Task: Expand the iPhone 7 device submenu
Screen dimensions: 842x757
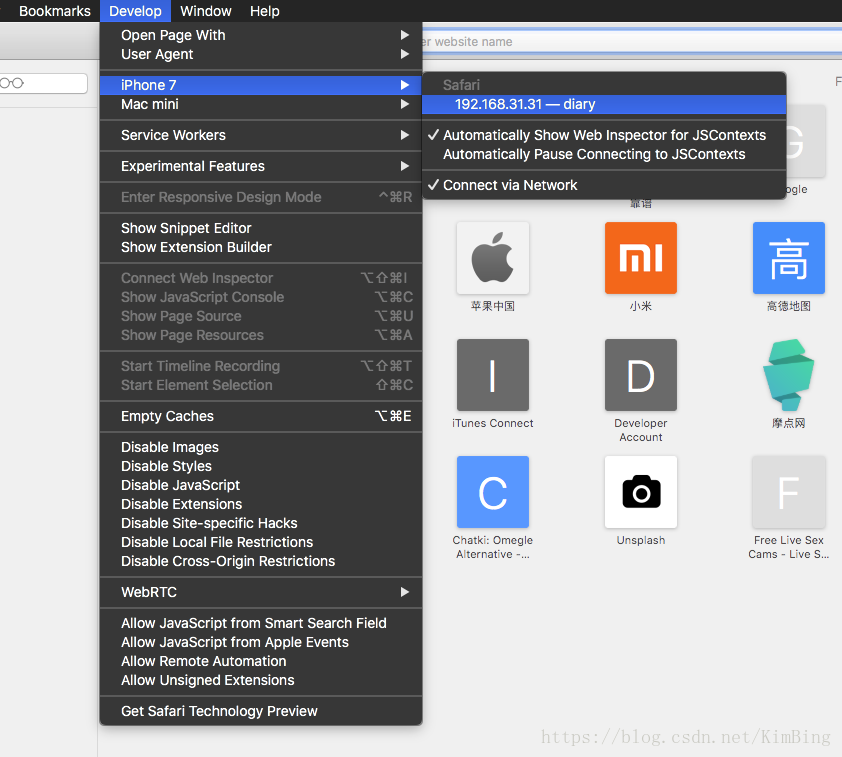Action: 261,85
